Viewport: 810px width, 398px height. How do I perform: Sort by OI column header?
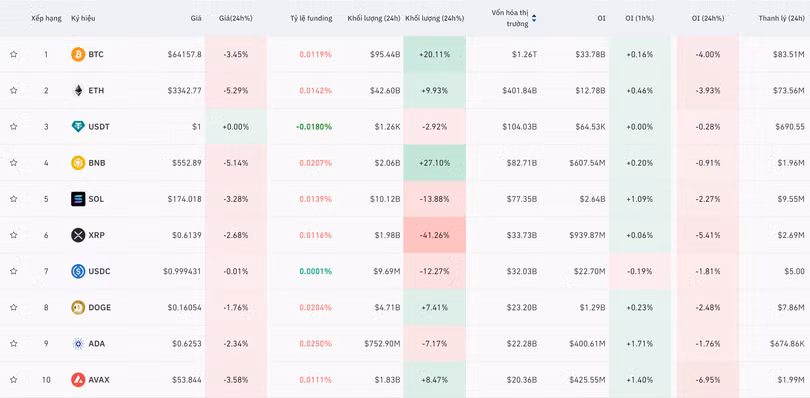[601, 18]
